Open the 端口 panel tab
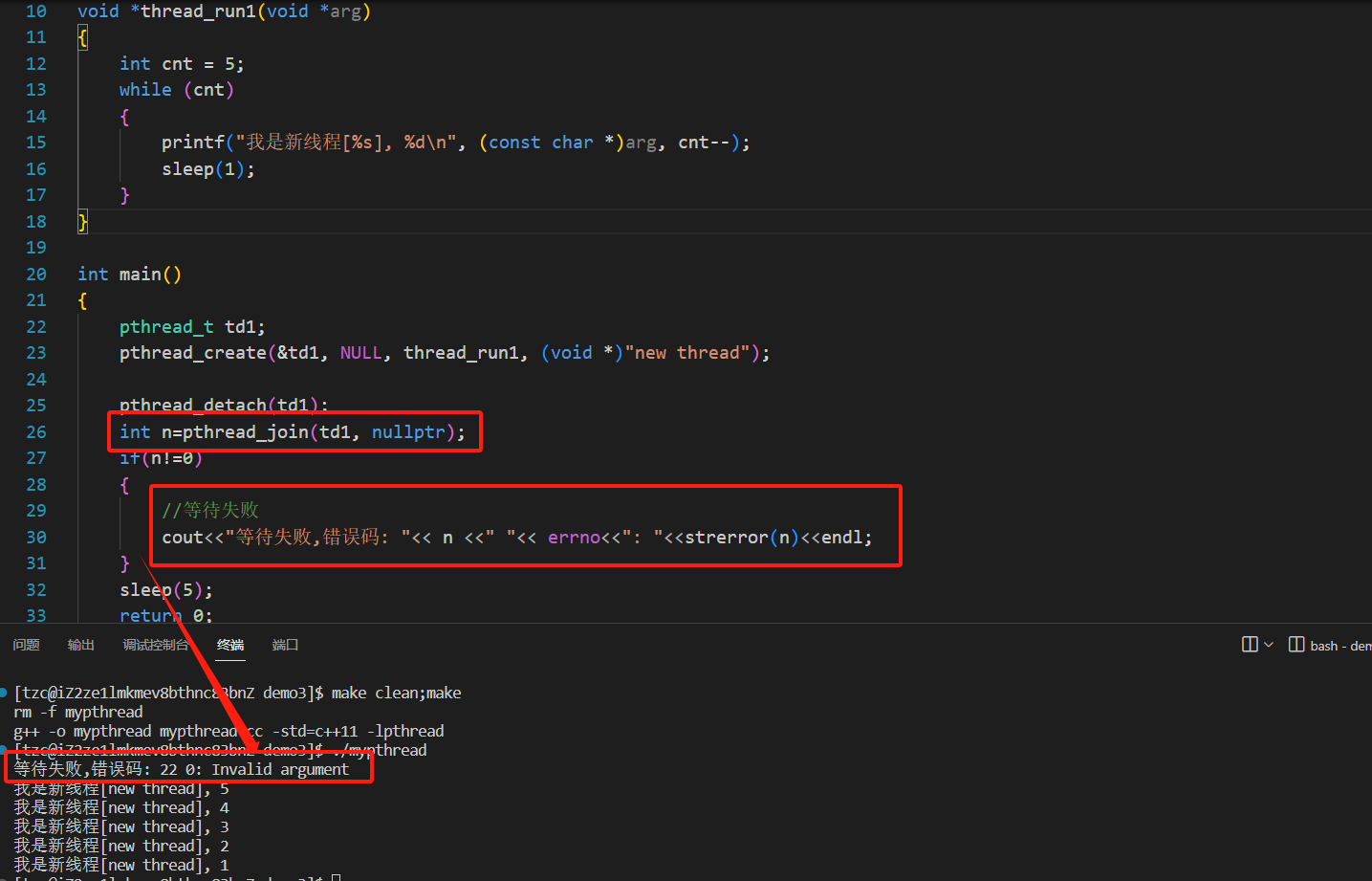 point(285,645)
